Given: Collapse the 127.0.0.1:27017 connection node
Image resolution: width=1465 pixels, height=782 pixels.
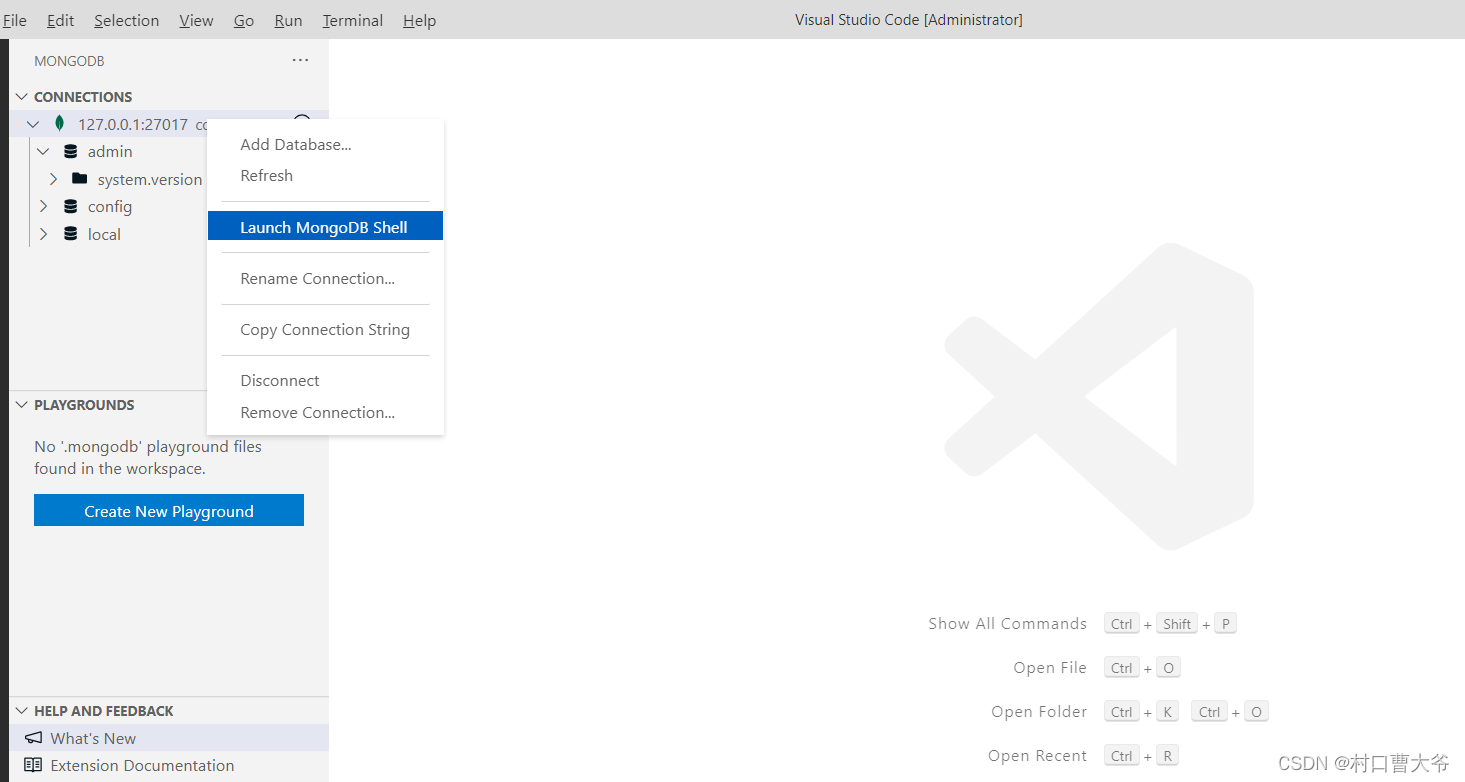Looking at the screenshot, I should click(33, 124).
